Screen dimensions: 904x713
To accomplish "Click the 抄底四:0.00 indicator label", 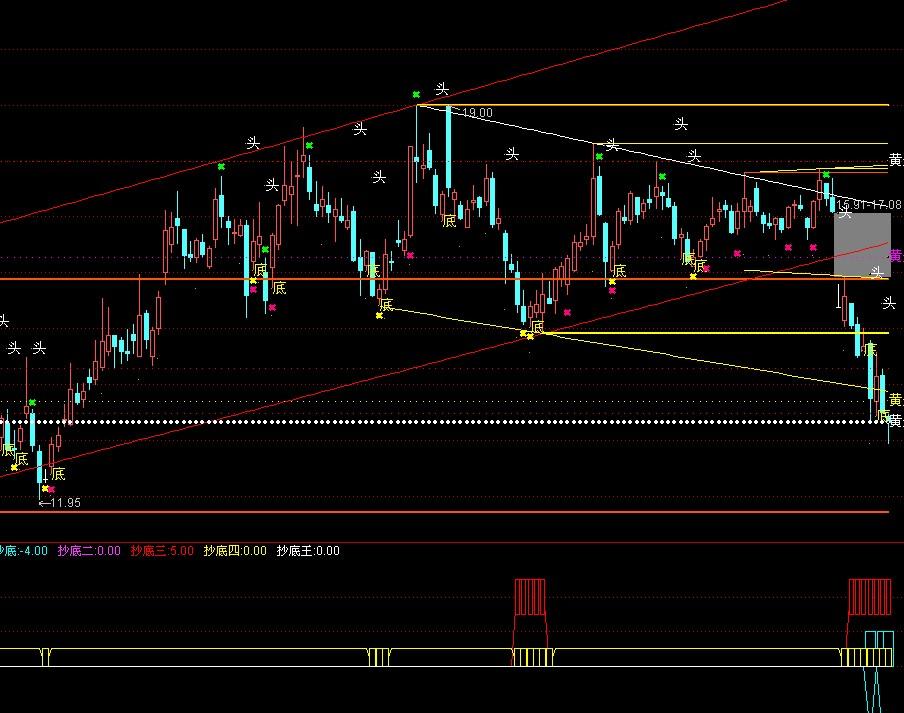I will pos(235,550).
